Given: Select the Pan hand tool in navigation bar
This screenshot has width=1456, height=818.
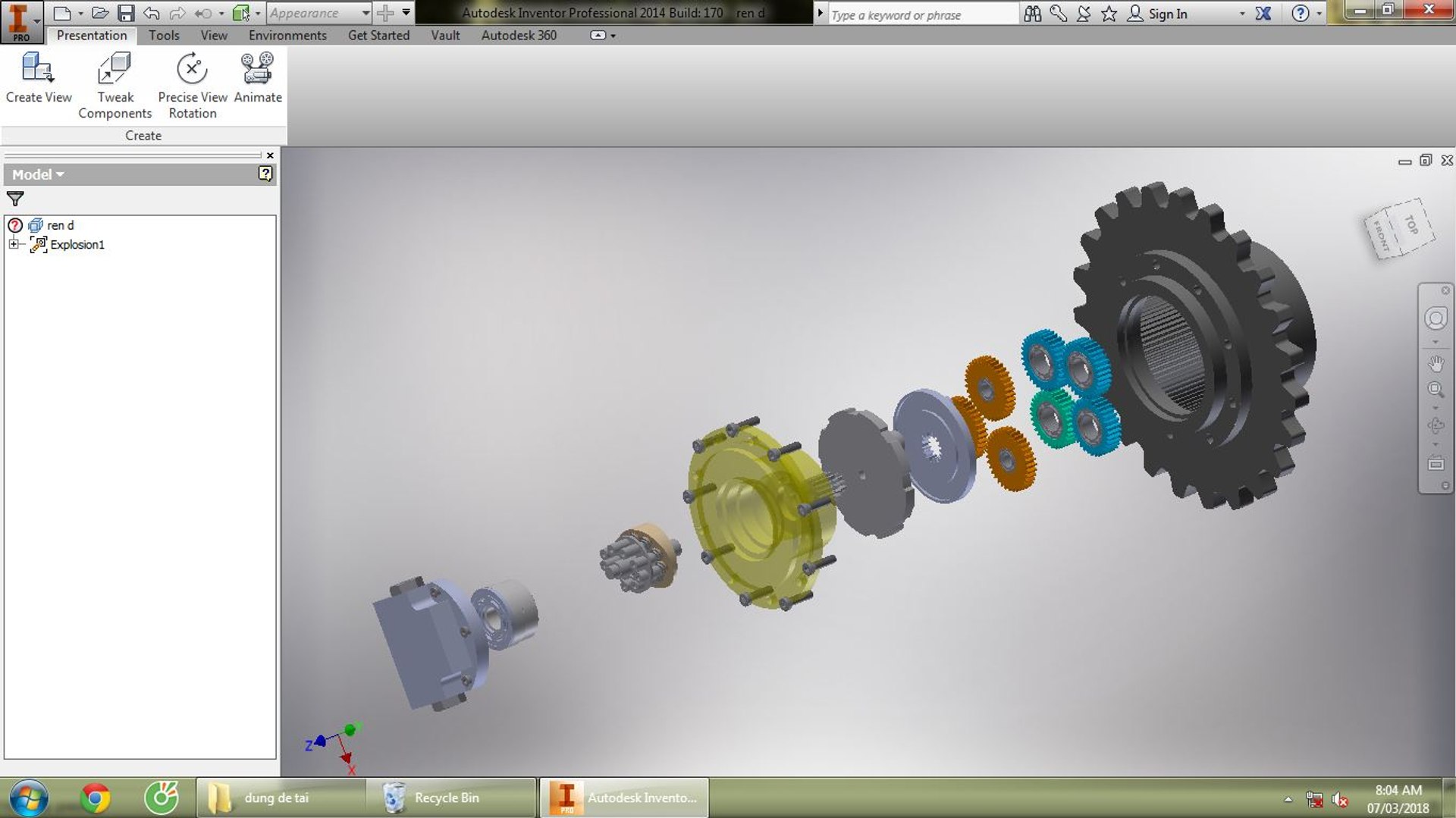Looking at the screenshot, I should [1436, 363].
